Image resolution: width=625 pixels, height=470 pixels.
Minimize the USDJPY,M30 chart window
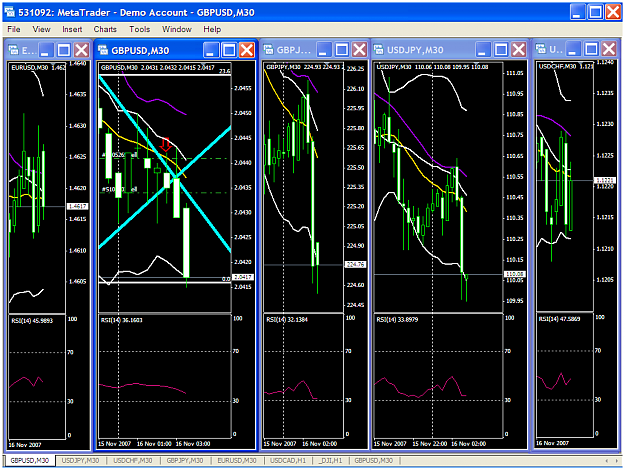click(482, 50)
